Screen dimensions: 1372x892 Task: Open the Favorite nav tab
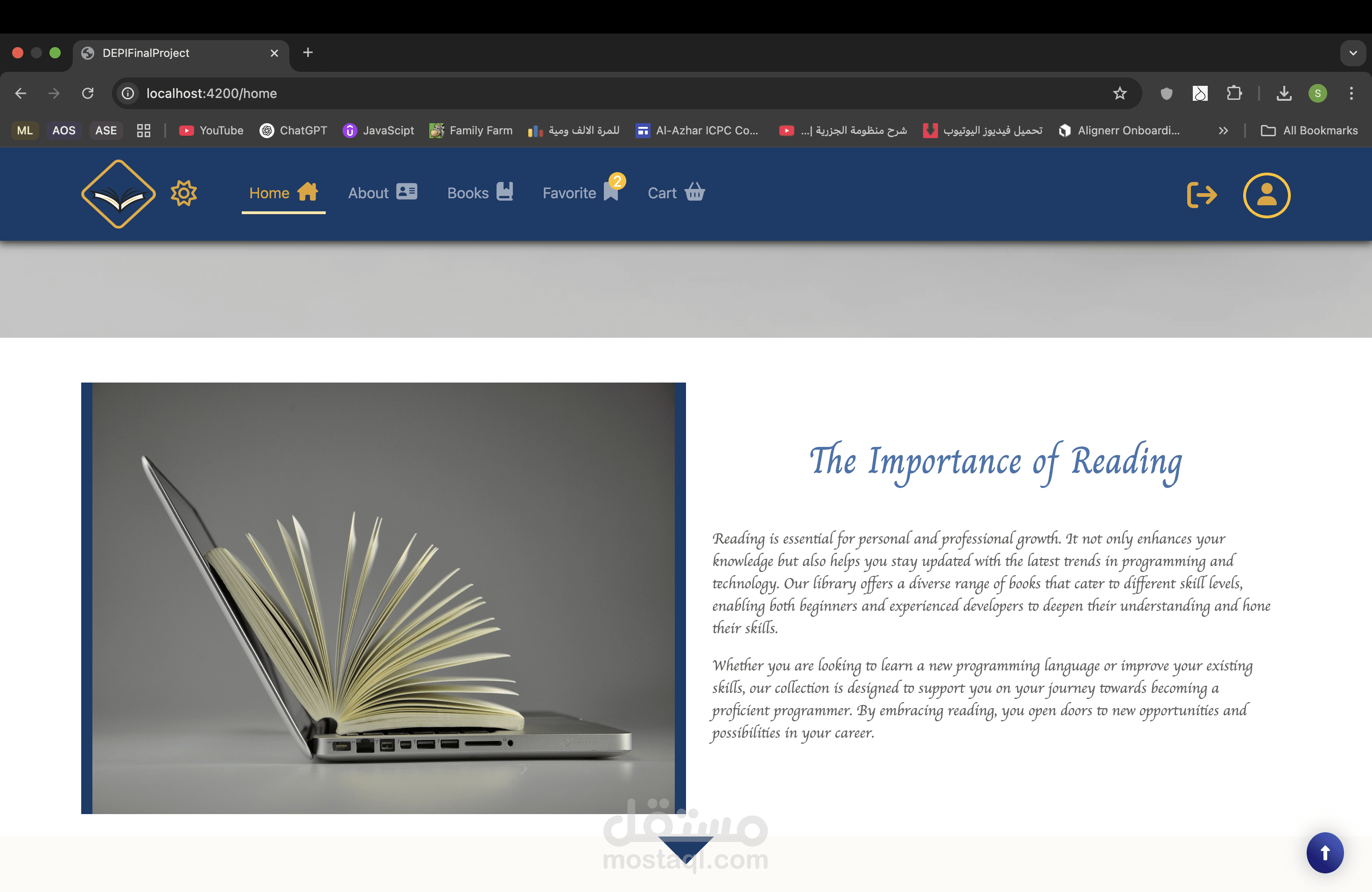[581, 193]
